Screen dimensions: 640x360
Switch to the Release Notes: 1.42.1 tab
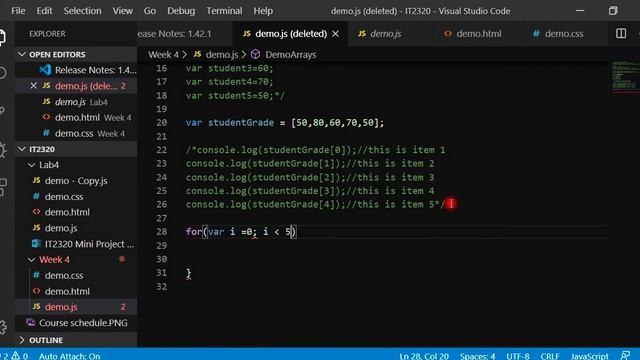[184, 34]
